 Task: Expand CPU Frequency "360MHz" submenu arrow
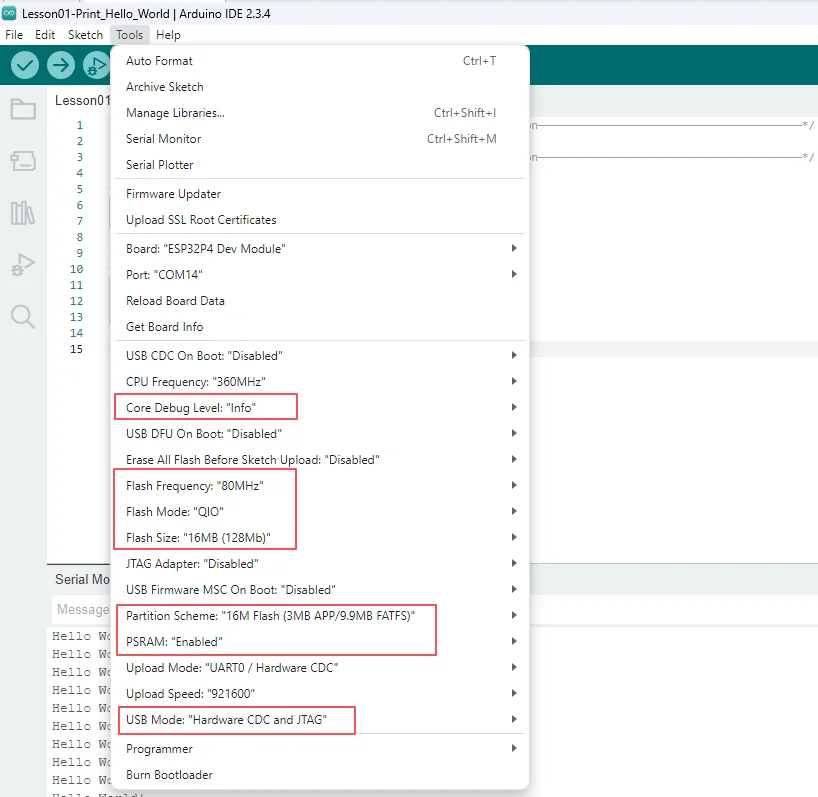(x=514, y=381)
